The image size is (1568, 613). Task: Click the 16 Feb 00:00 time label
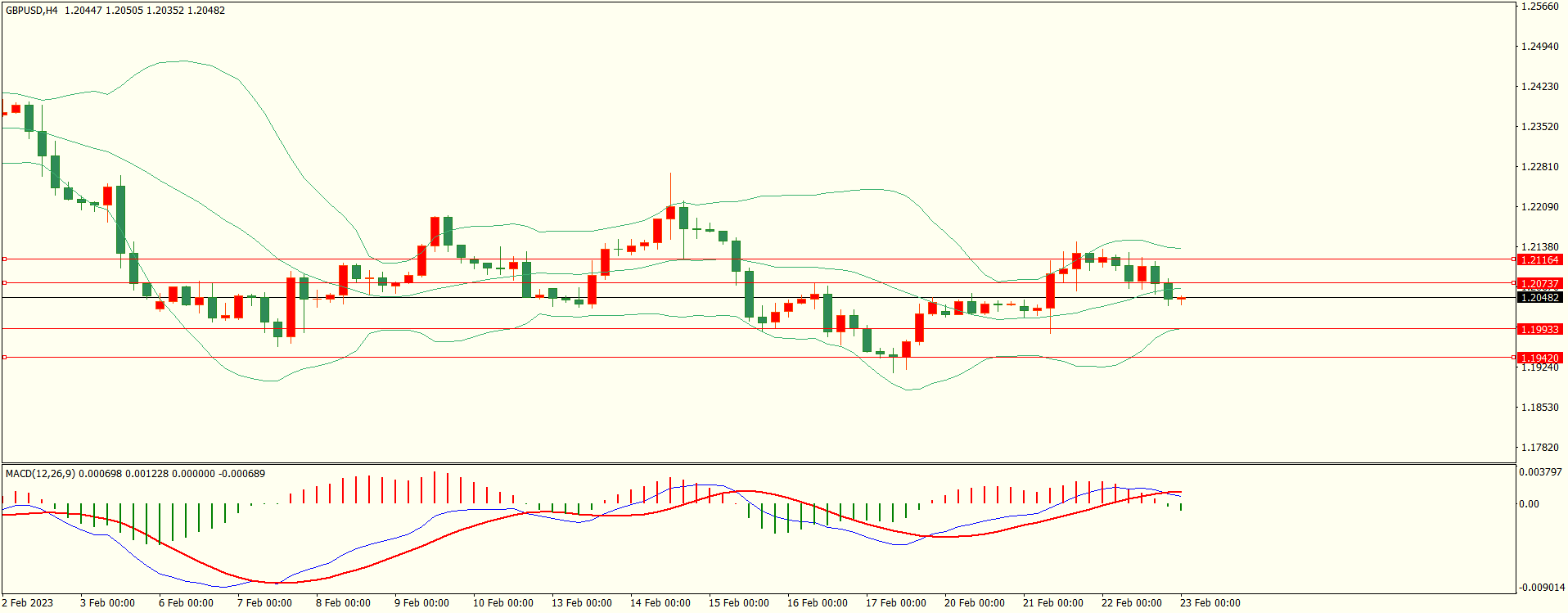(818, 603)
